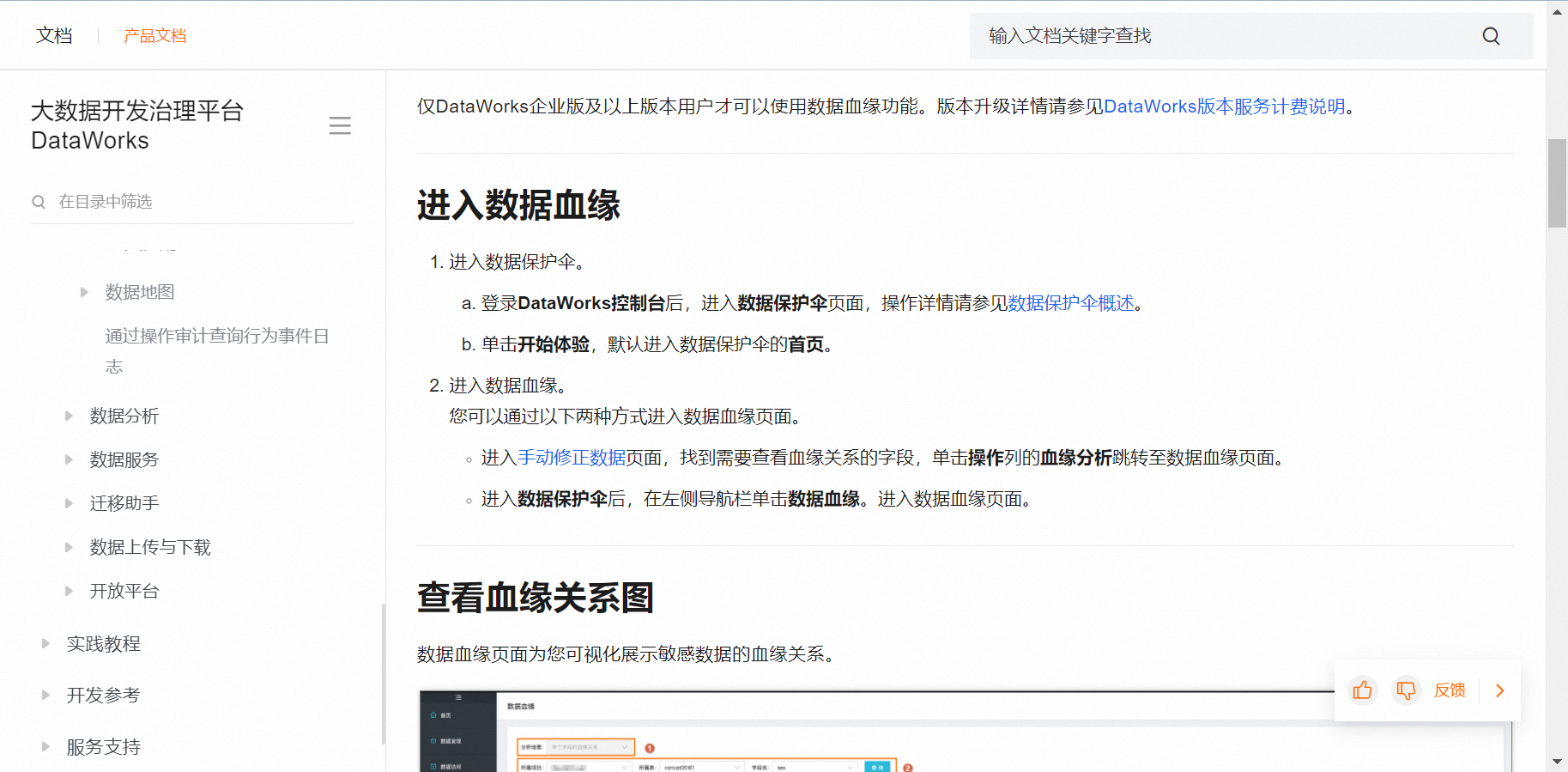Open the 产品文档 navigation tab
Image resolution: width=1568 pixels, height=772 pixels.
(x=155, y=36)
